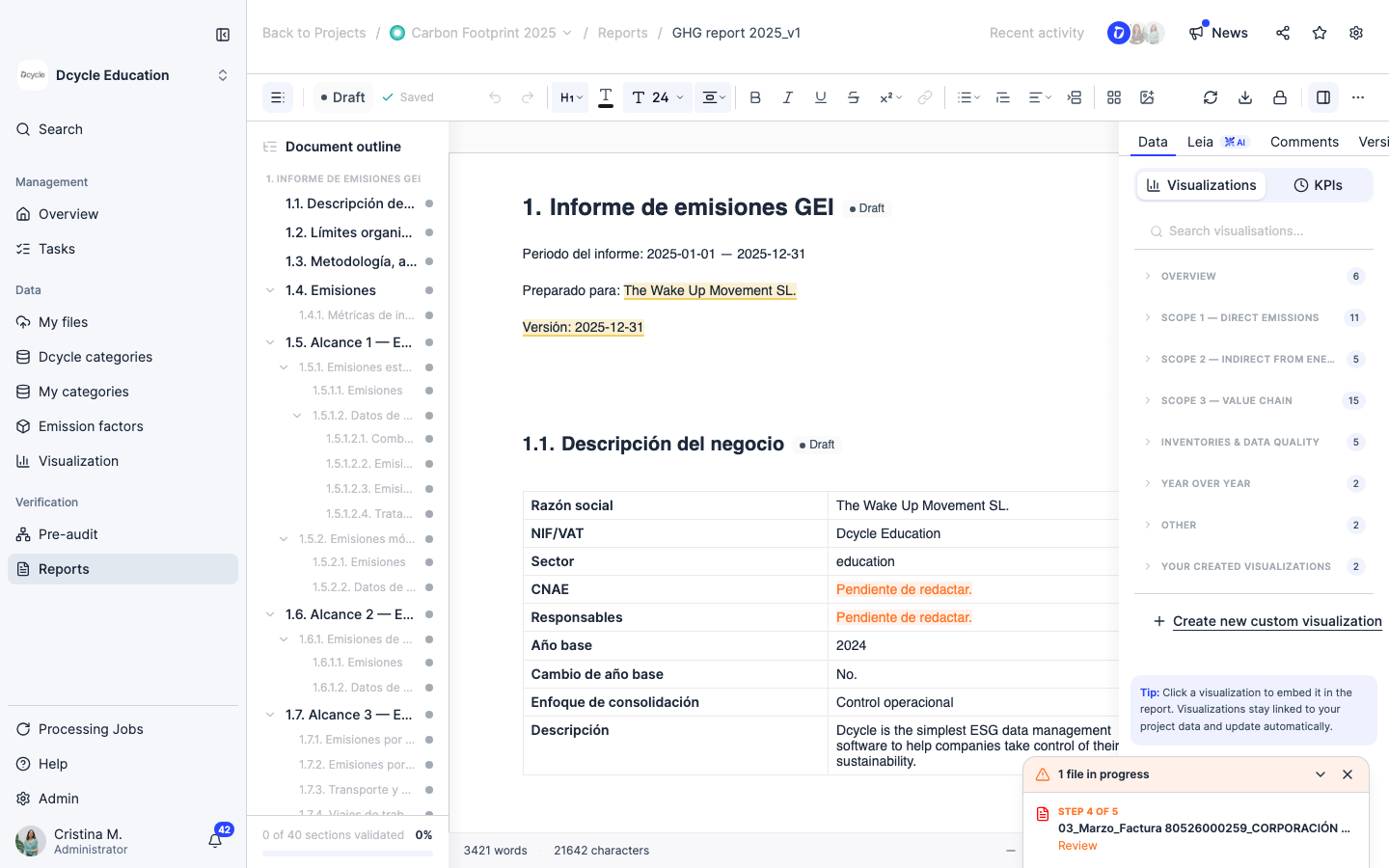1389x868 pixels.
Task: Open settings gear in top header
Action: pyautogui.click(x=1356, y=33)
